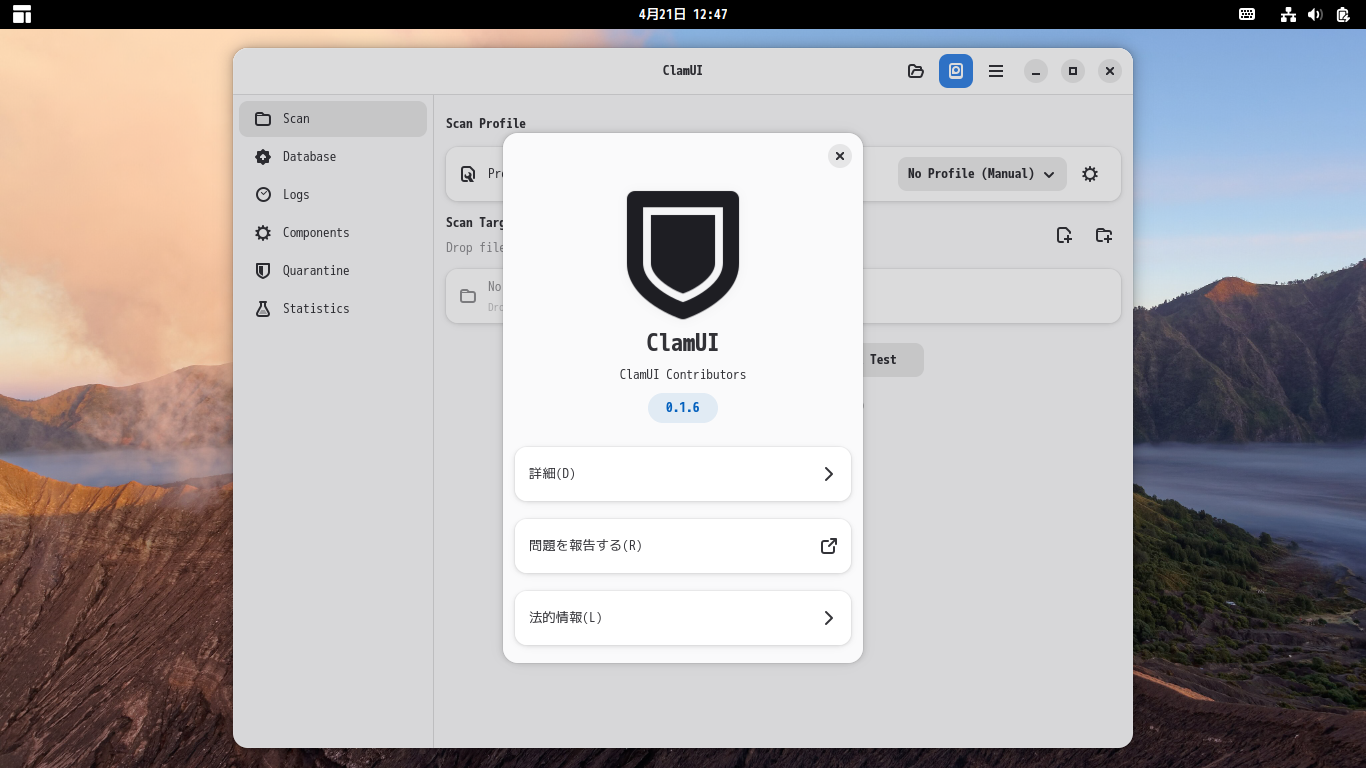Click the ClamUI name in About dialog
The height and width of the screenshot is (768, 1366).
pos(683,343)
